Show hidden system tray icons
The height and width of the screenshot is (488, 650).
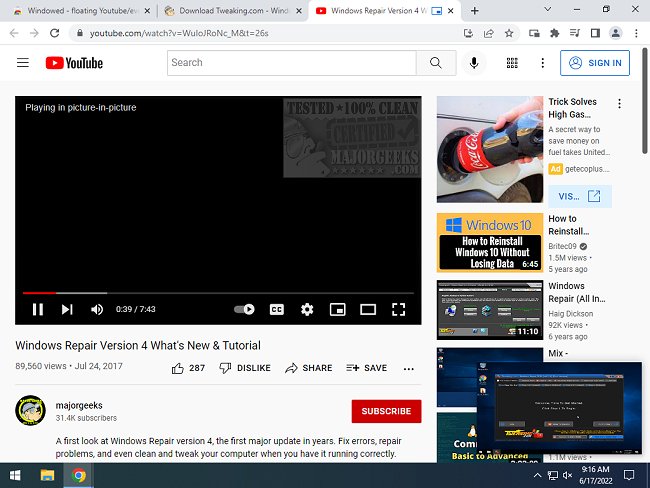point(537,475)
